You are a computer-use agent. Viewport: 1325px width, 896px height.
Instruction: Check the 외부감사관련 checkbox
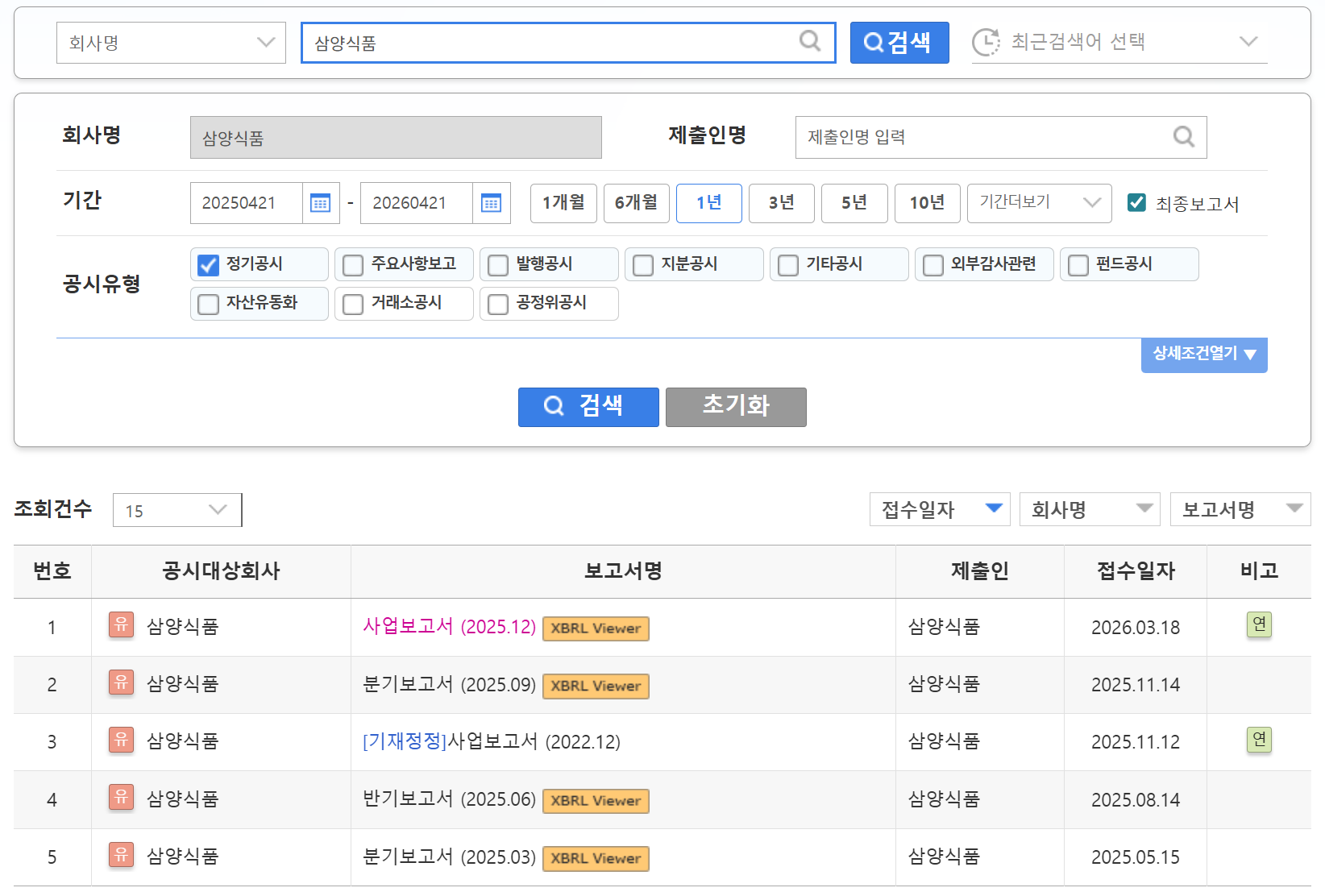(x=933, y=265)
